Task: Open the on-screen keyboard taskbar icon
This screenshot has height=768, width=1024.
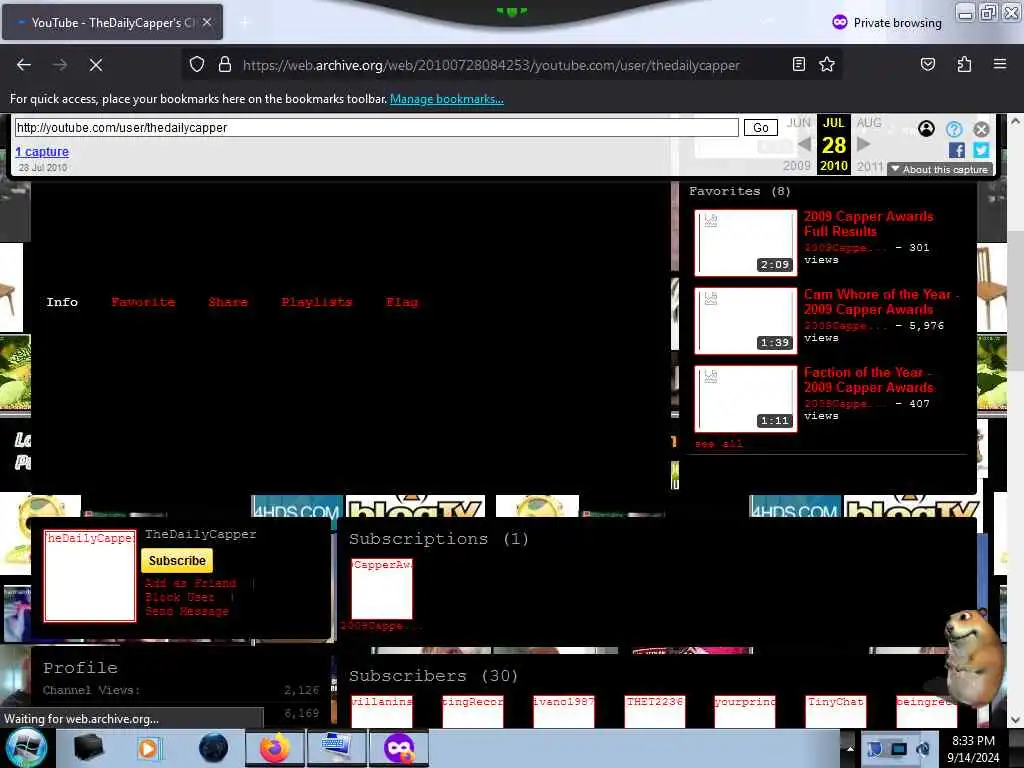Action: 336,748
